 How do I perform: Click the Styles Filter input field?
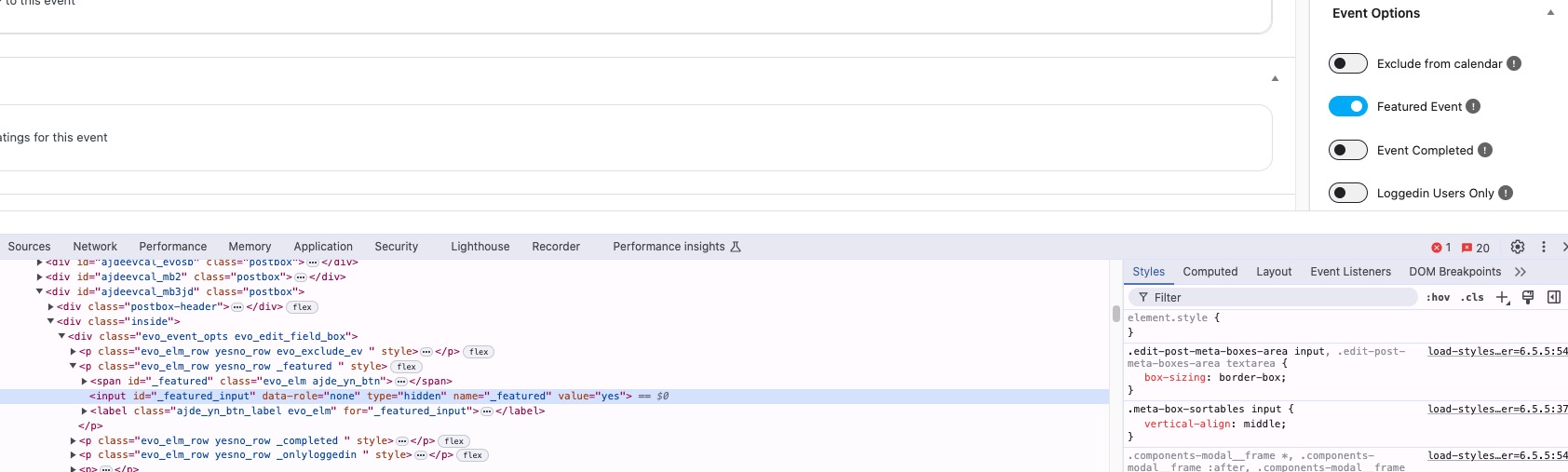pos(1273,298)
